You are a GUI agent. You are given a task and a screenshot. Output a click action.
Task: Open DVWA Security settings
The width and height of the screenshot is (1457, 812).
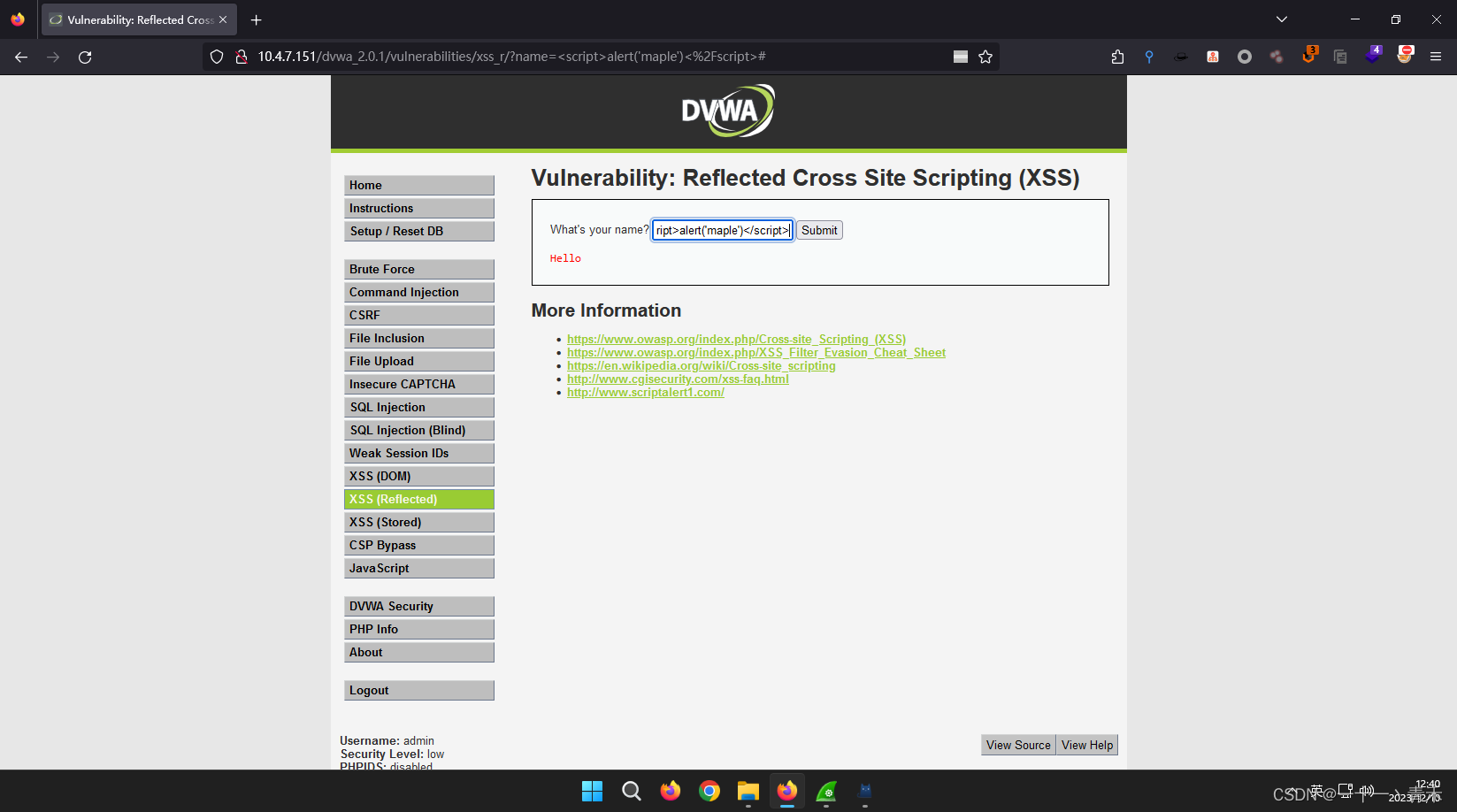point(419,606)
